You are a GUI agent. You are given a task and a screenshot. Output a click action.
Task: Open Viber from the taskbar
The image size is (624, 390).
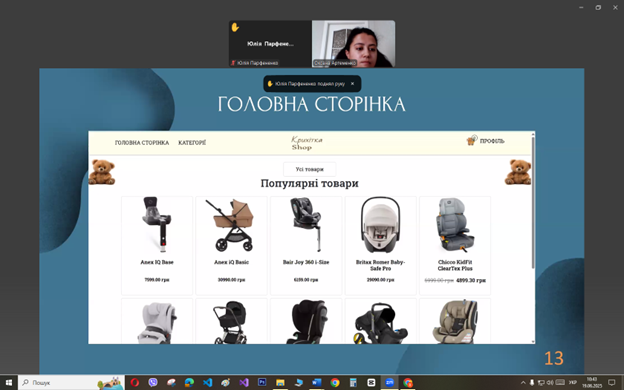tap(153, 382)
